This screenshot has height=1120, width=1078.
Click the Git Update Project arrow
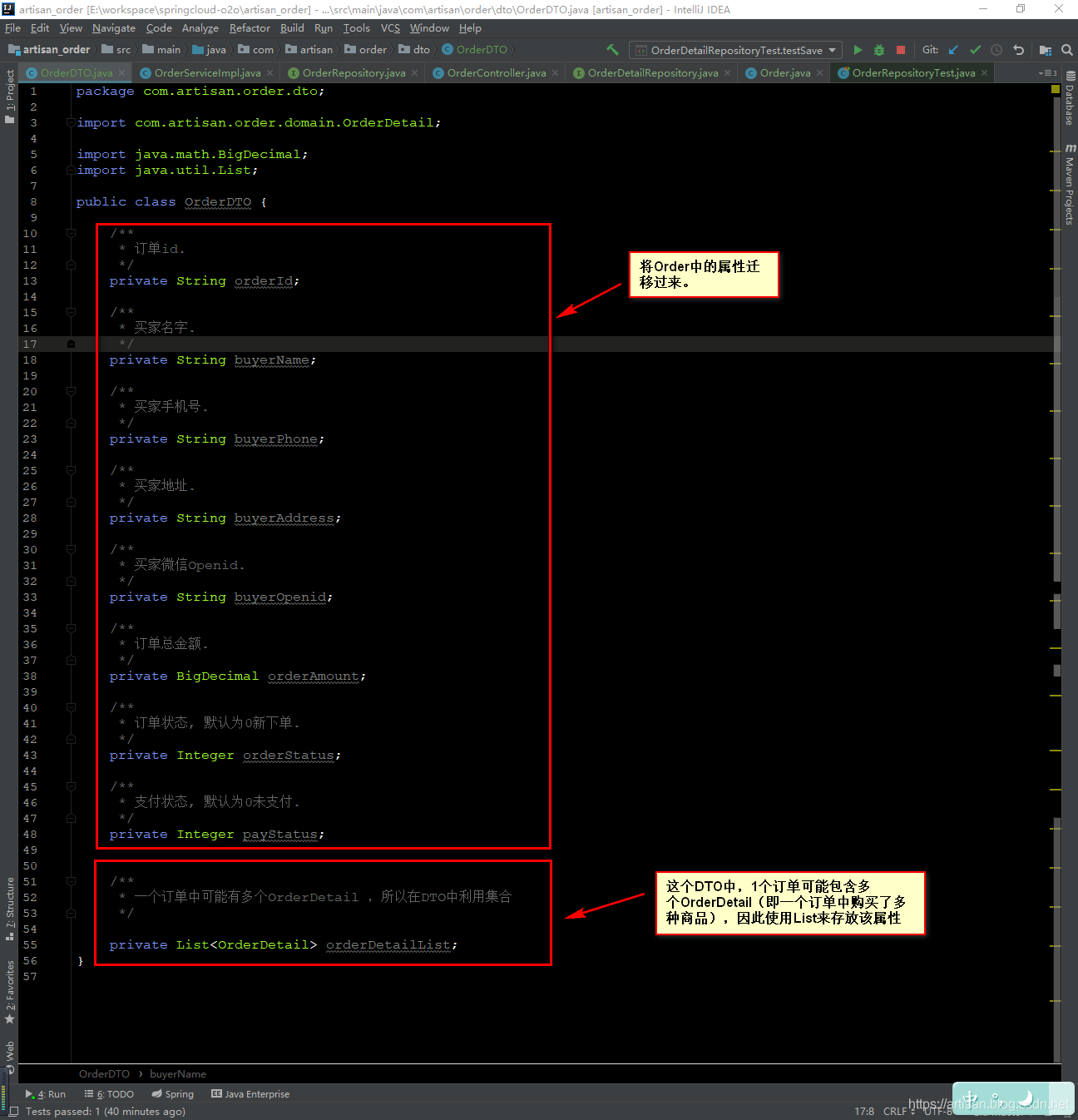[953, 50]
